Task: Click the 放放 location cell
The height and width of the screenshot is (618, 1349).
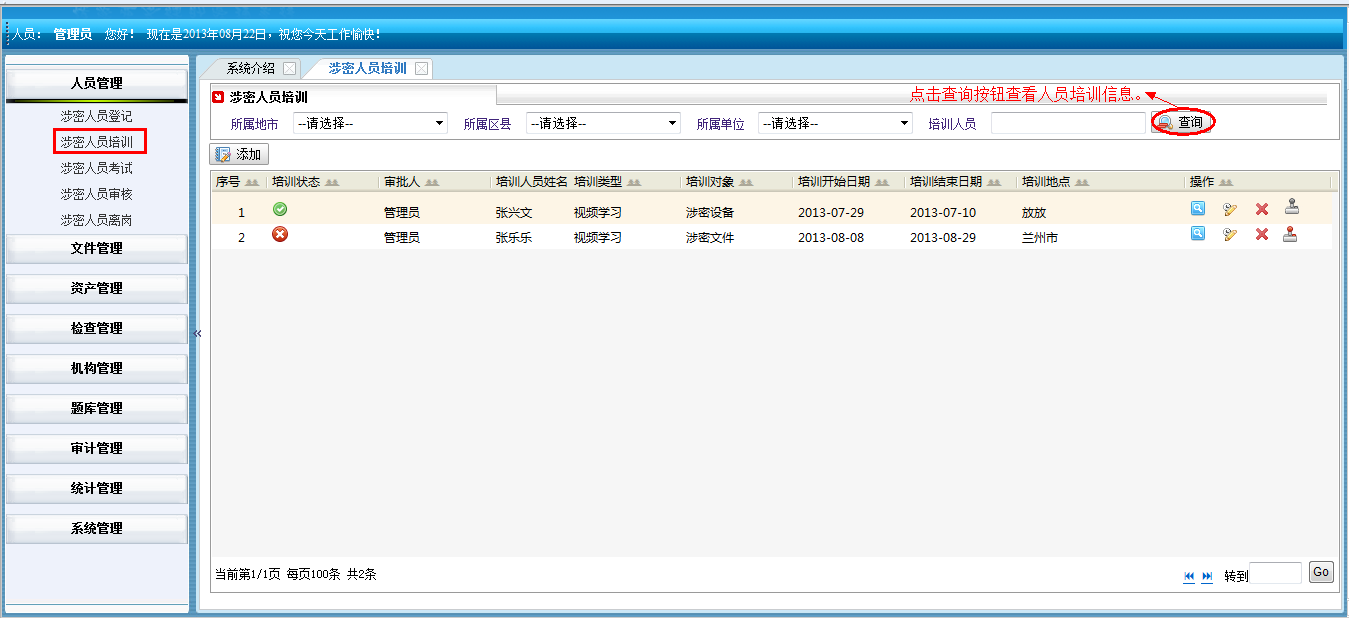Action: pos(1034,213)
